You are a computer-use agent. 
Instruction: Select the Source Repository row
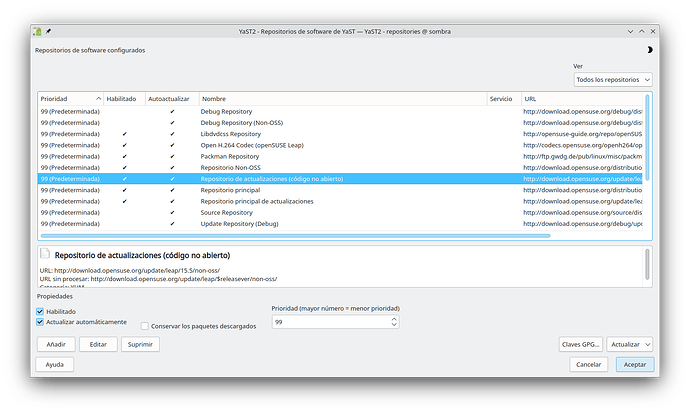340,212
